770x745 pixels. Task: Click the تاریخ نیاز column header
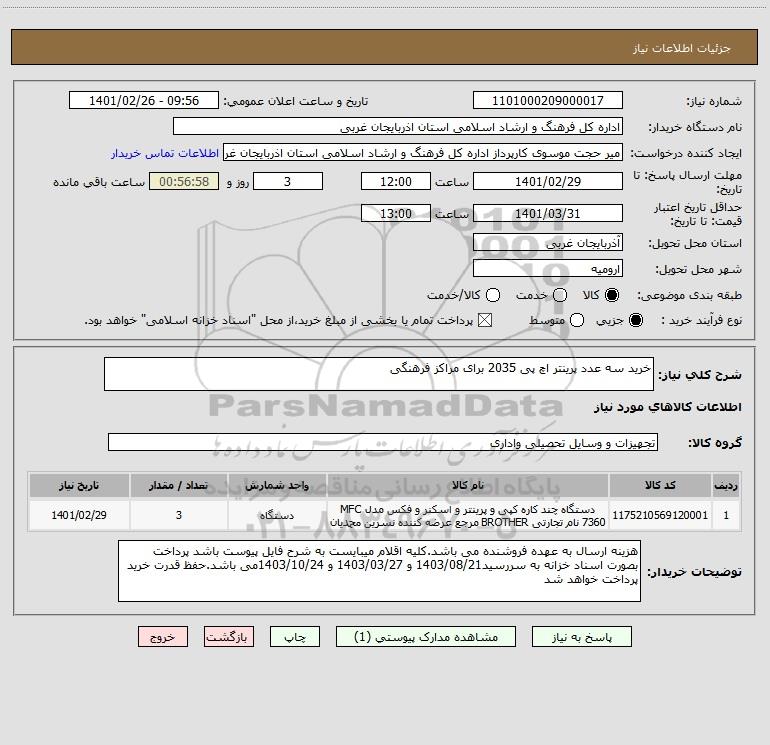pos(79,486)
